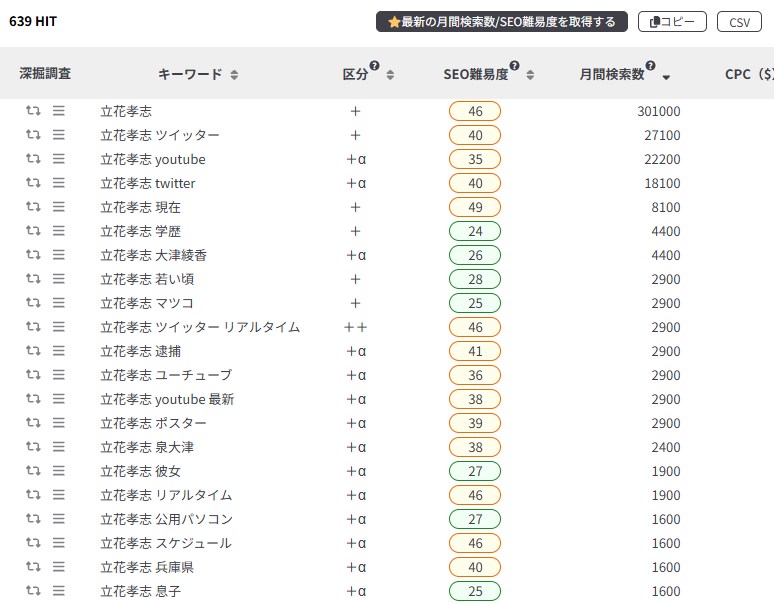Image resolution: width=774 pixels, height=604 pixels.
Task: Open hamburger menu icon for 立花孝志 youtube row
Action: [59, 159]
